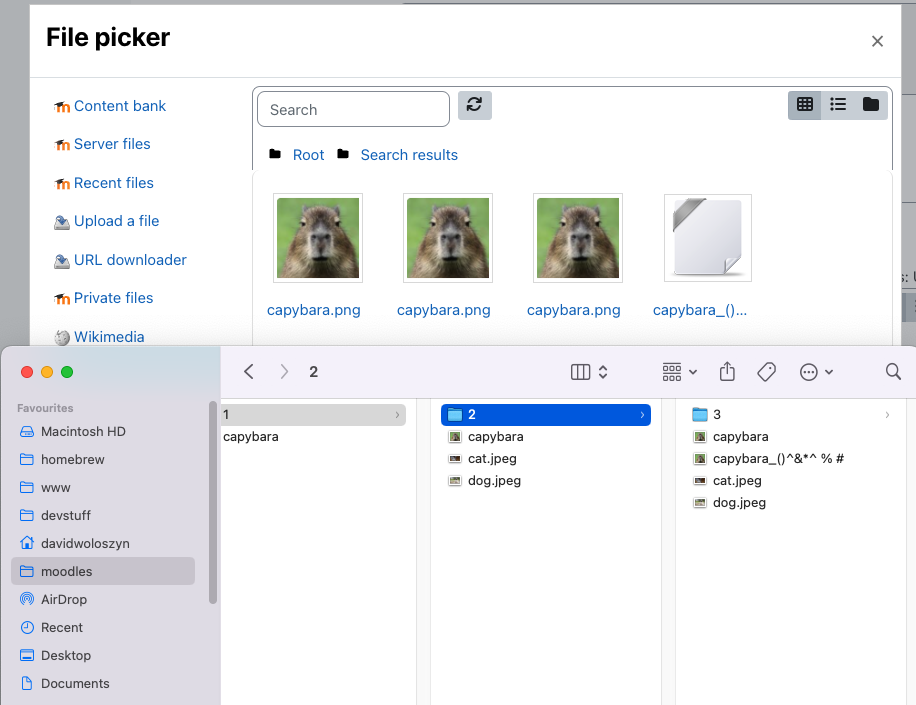
Task: Click Finder Edit Tags icon
Action: pyautogui.click(x=766, y=372)
